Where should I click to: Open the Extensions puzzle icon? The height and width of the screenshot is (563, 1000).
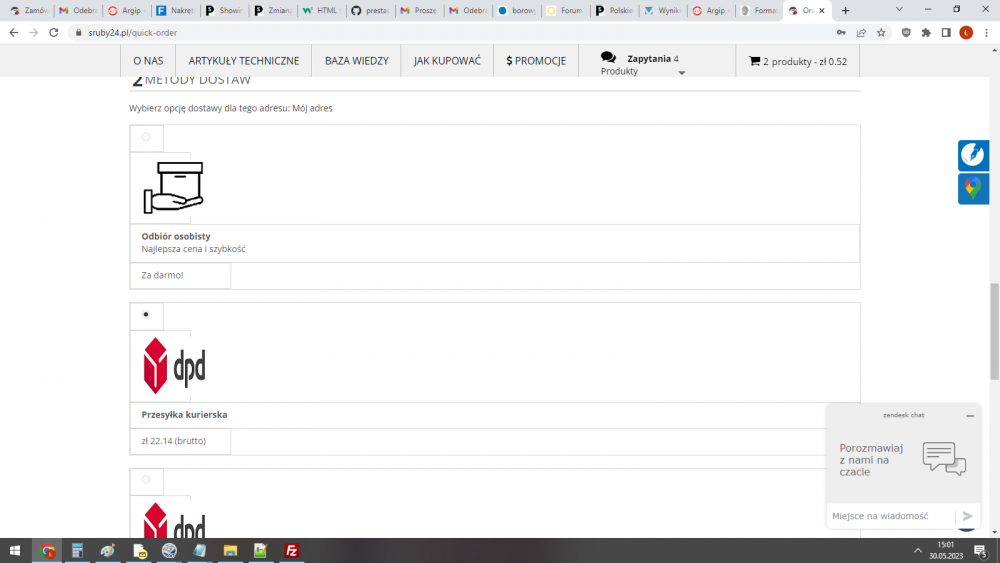[x=926, y=33]
